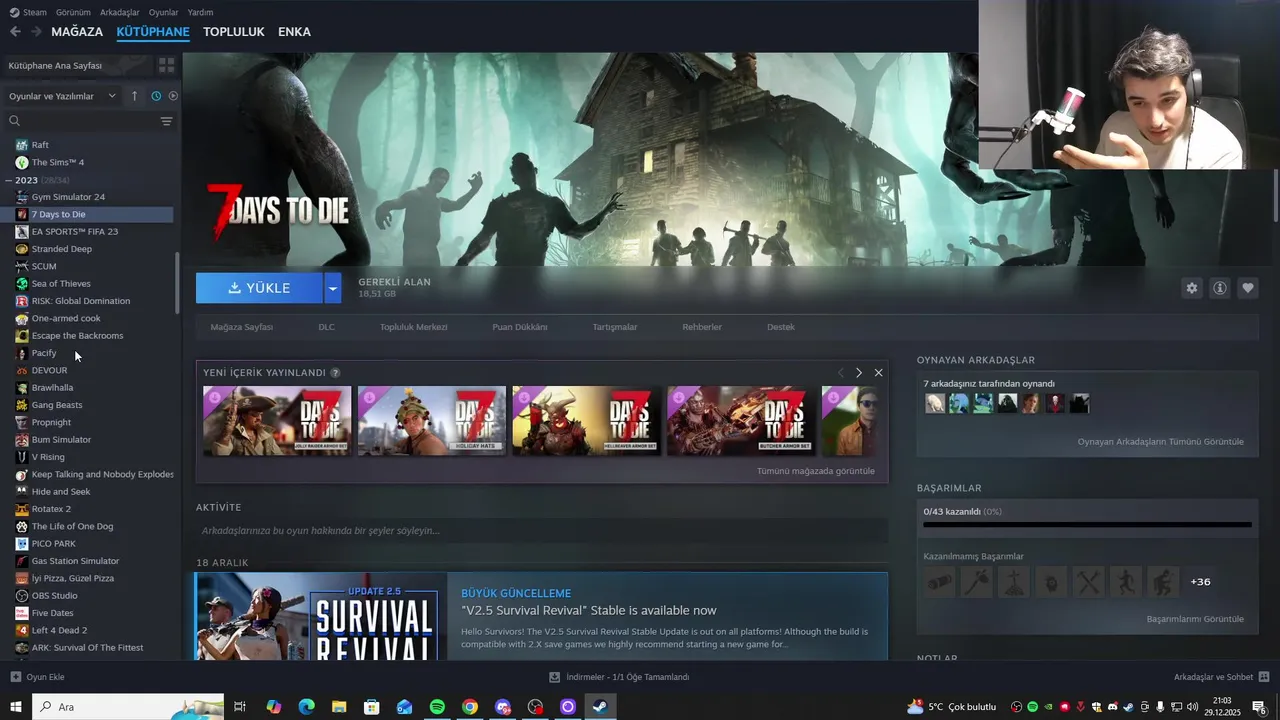Open help icon beside YENİ İÇERİK YAYINLANDI

pyautogui.click(x=335, y=373)
